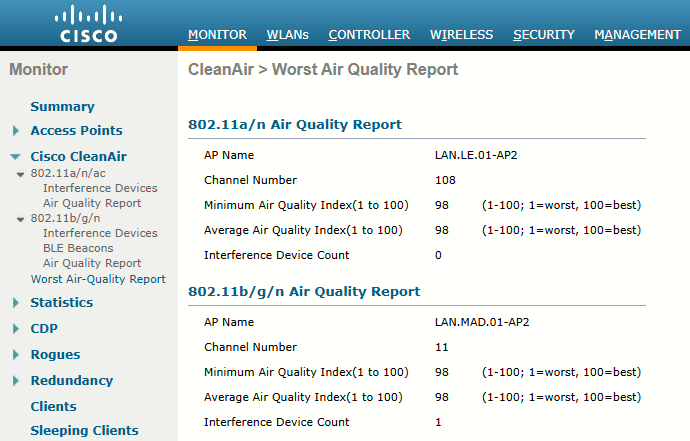Open the MONITOR menu tab

click(x=217, y=35)
